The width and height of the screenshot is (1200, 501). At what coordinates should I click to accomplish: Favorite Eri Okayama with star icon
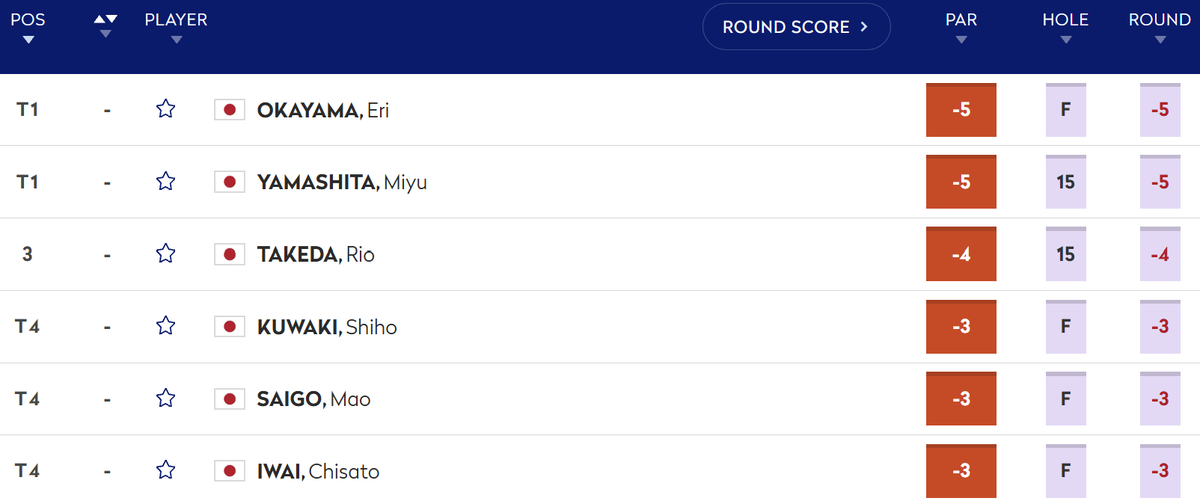166,110
